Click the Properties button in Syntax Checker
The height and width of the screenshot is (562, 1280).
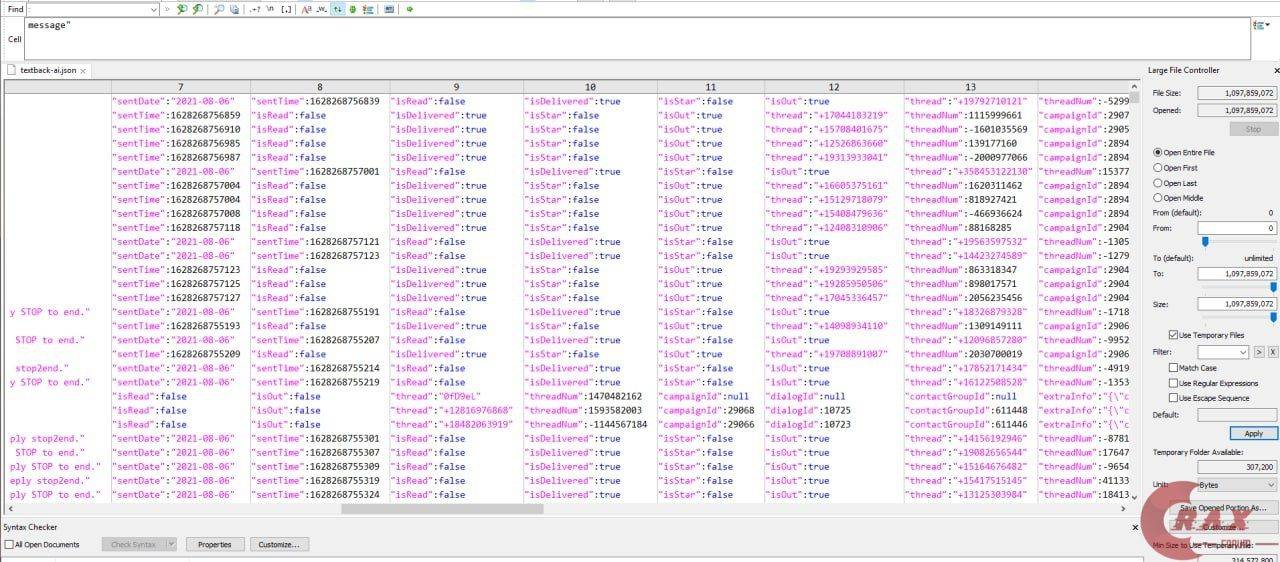(x=214, y=545)
